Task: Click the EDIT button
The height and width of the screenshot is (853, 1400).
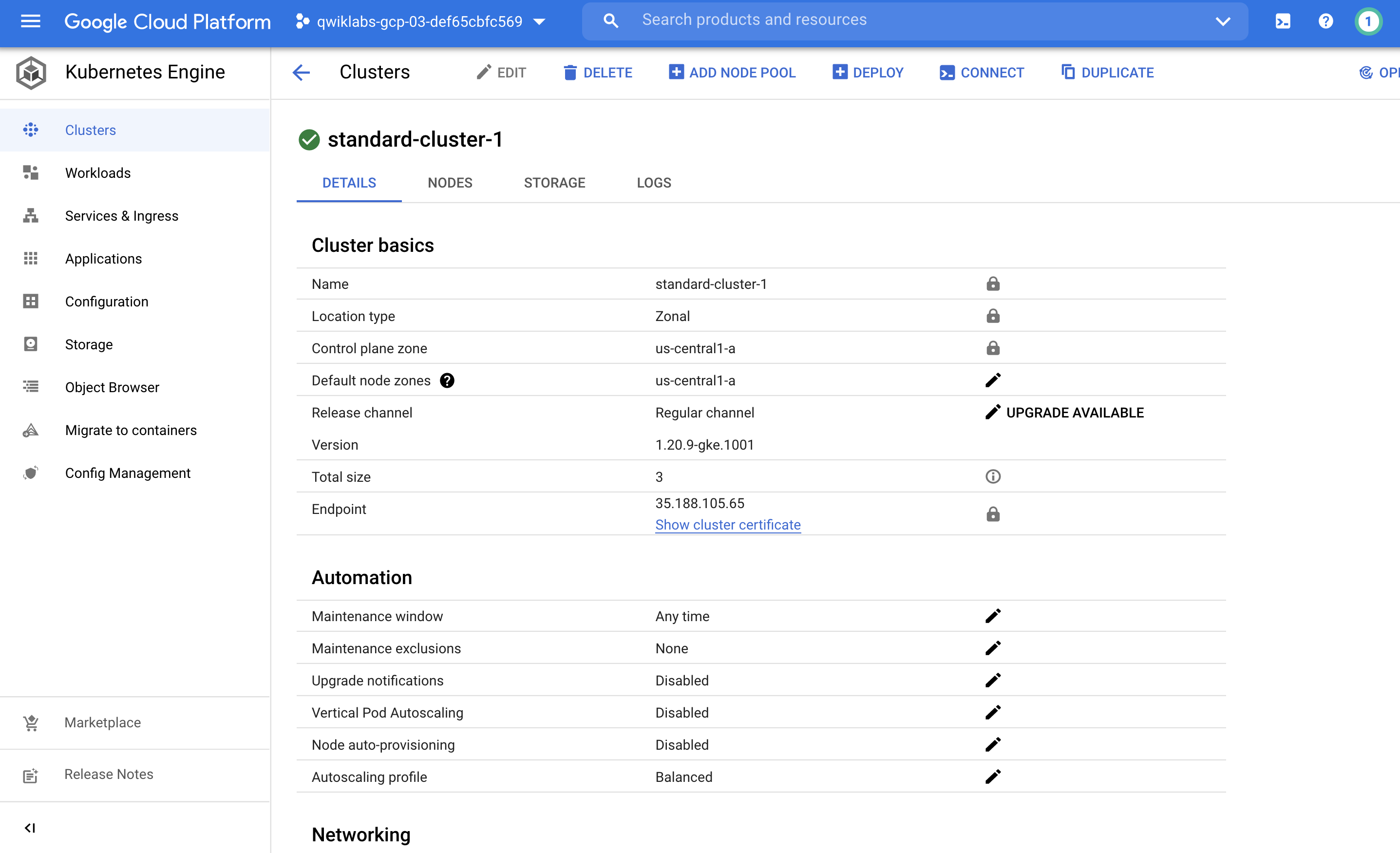Action: [x=501, y=73]
